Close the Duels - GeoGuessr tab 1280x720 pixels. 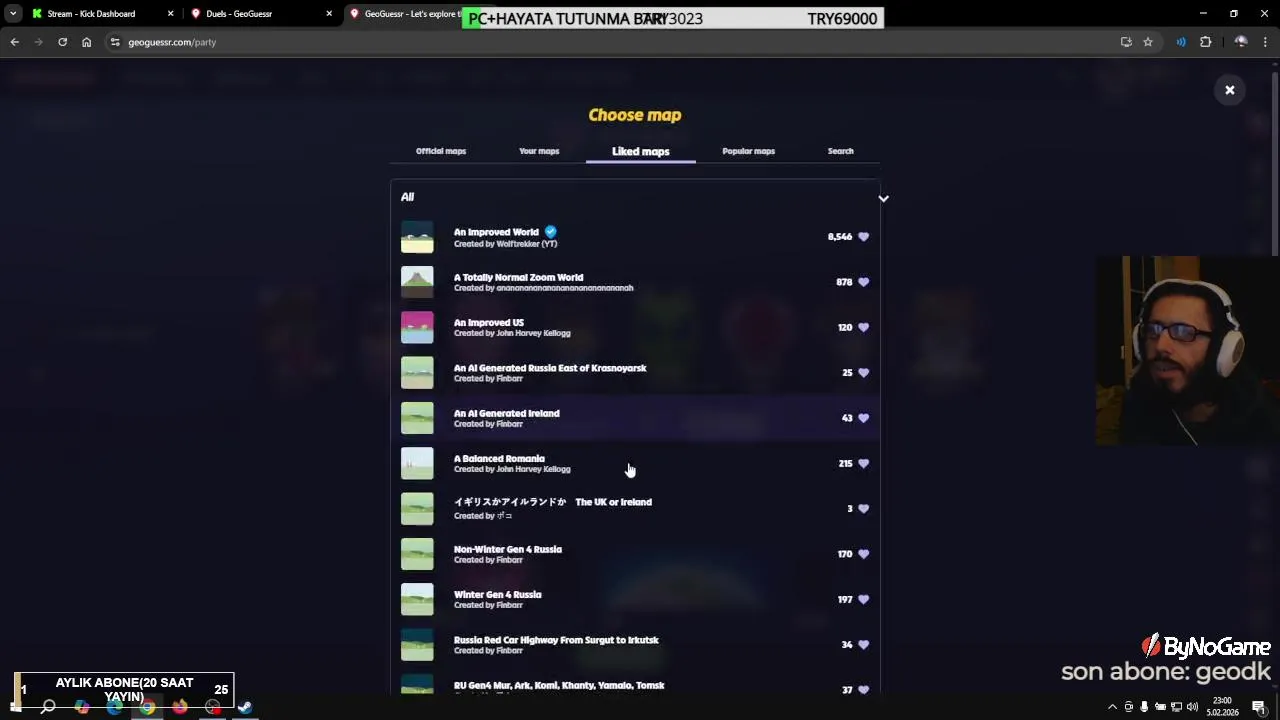[330, 14]
